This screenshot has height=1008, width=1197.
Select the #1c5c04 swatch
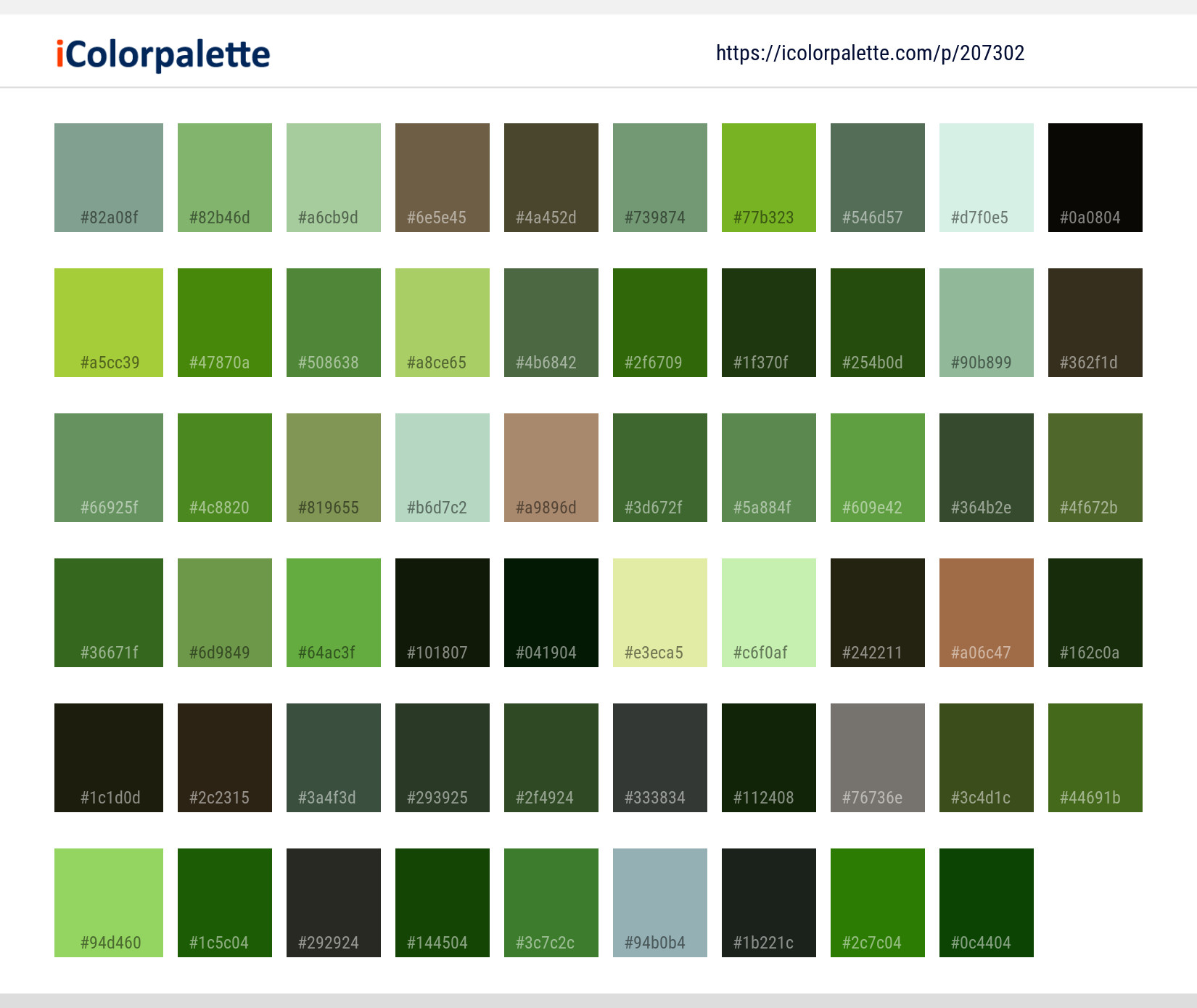pyautogui.click(x=225, y=903)
